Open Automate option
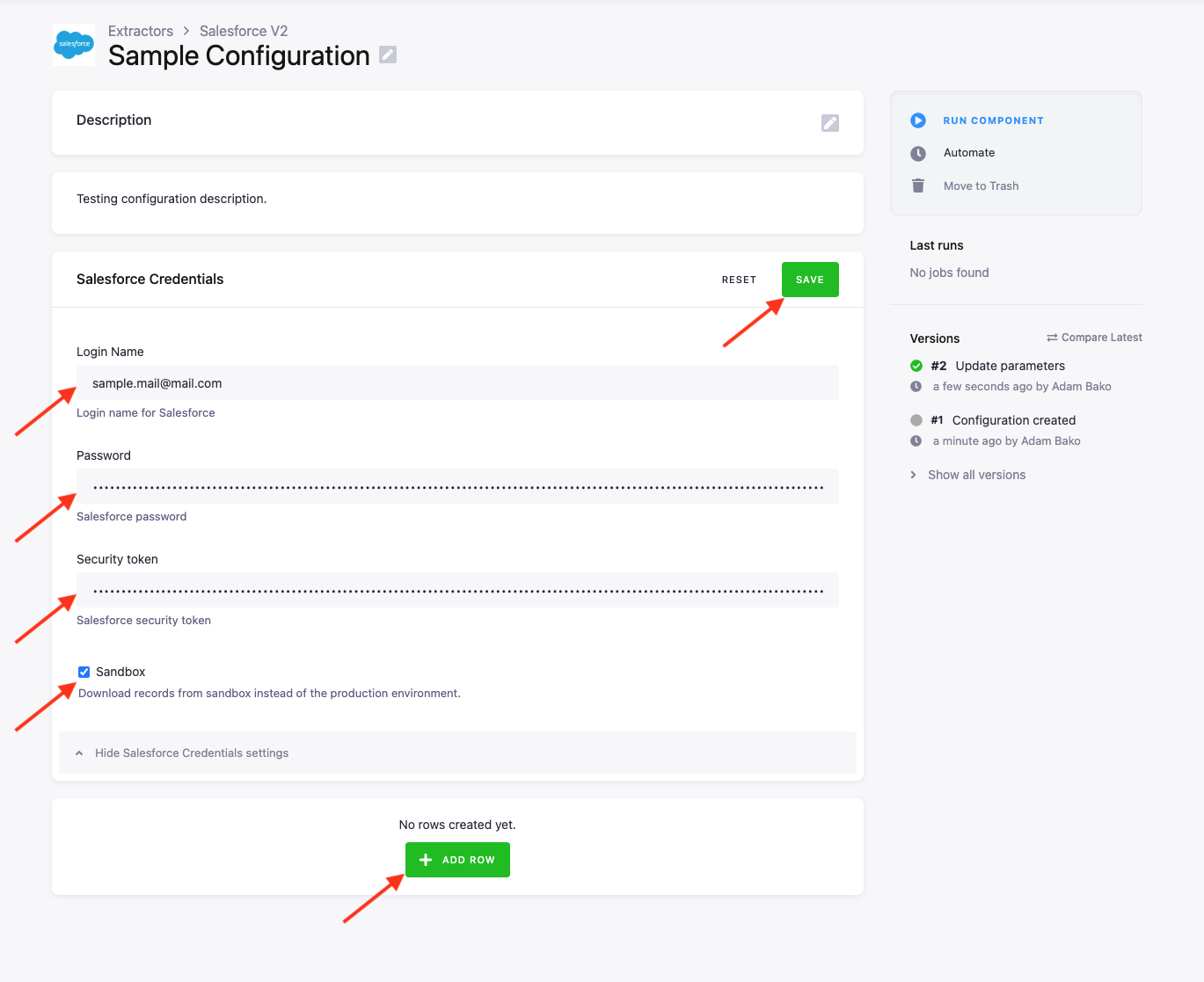This screenshot has height=982, width=1204. [x=969, y=153]
